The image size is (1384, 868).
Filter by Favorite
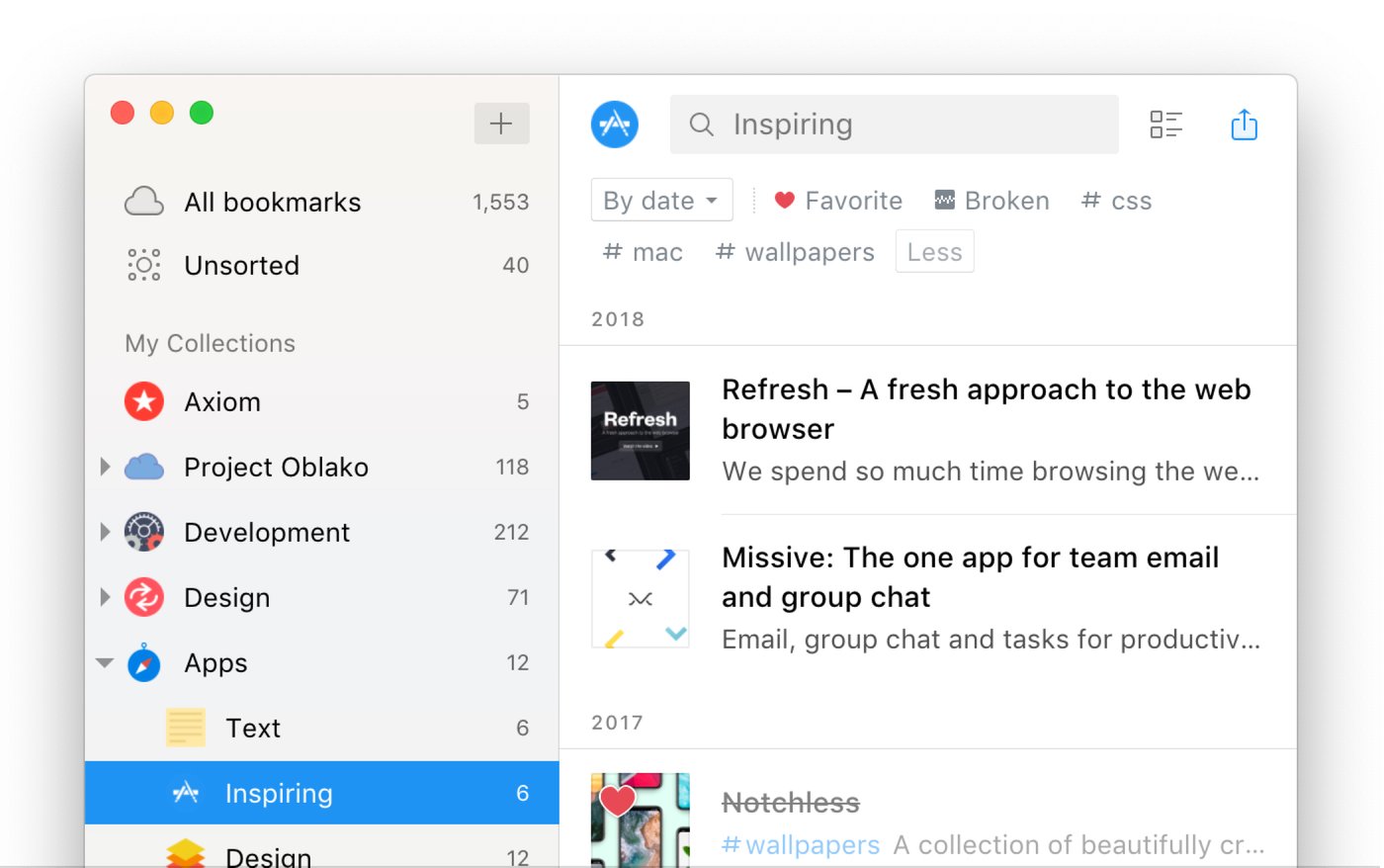click(x=838, y=201)
